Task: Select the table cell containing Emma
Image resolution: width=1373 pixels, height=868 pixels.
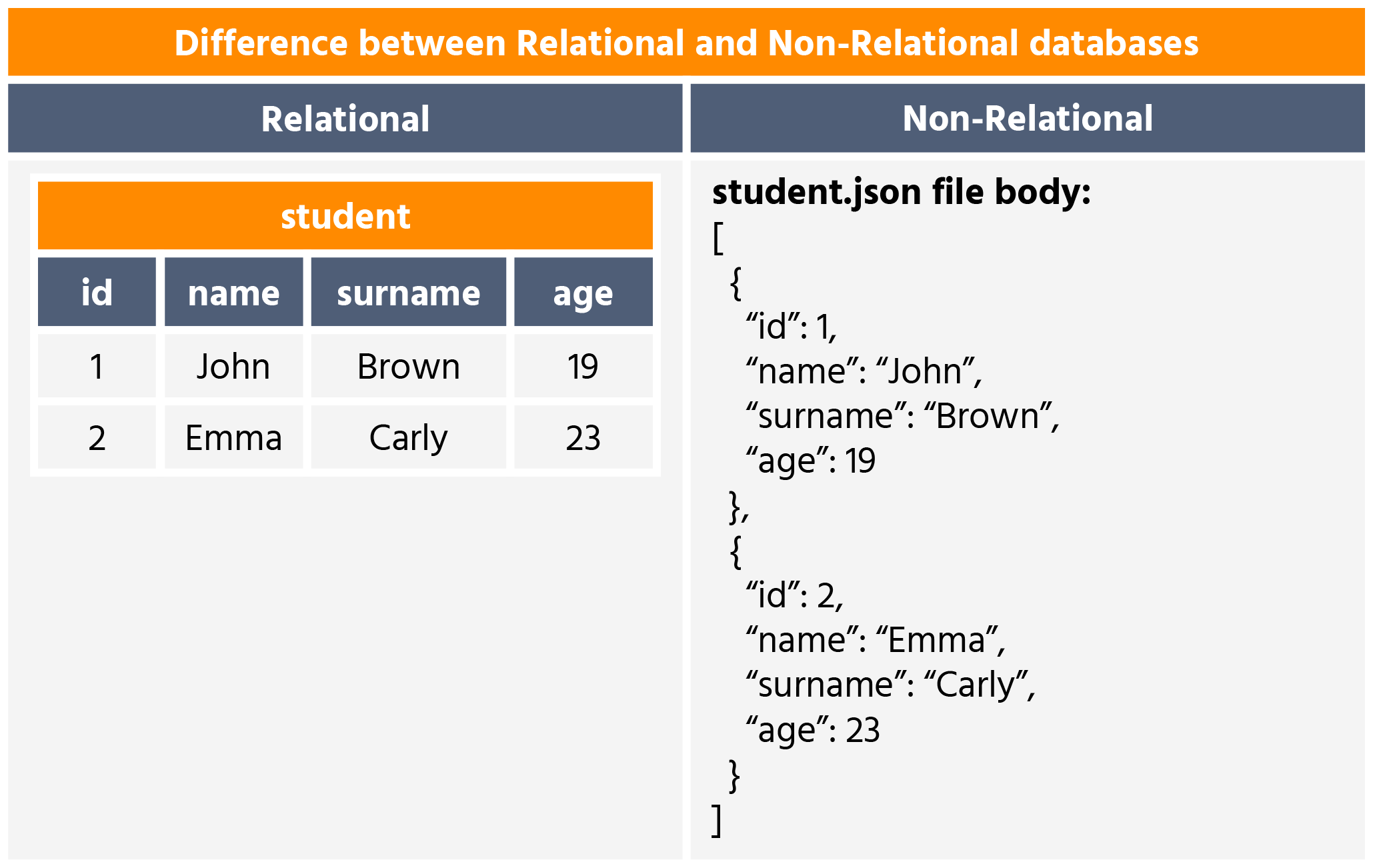Action: click(233, 437)
